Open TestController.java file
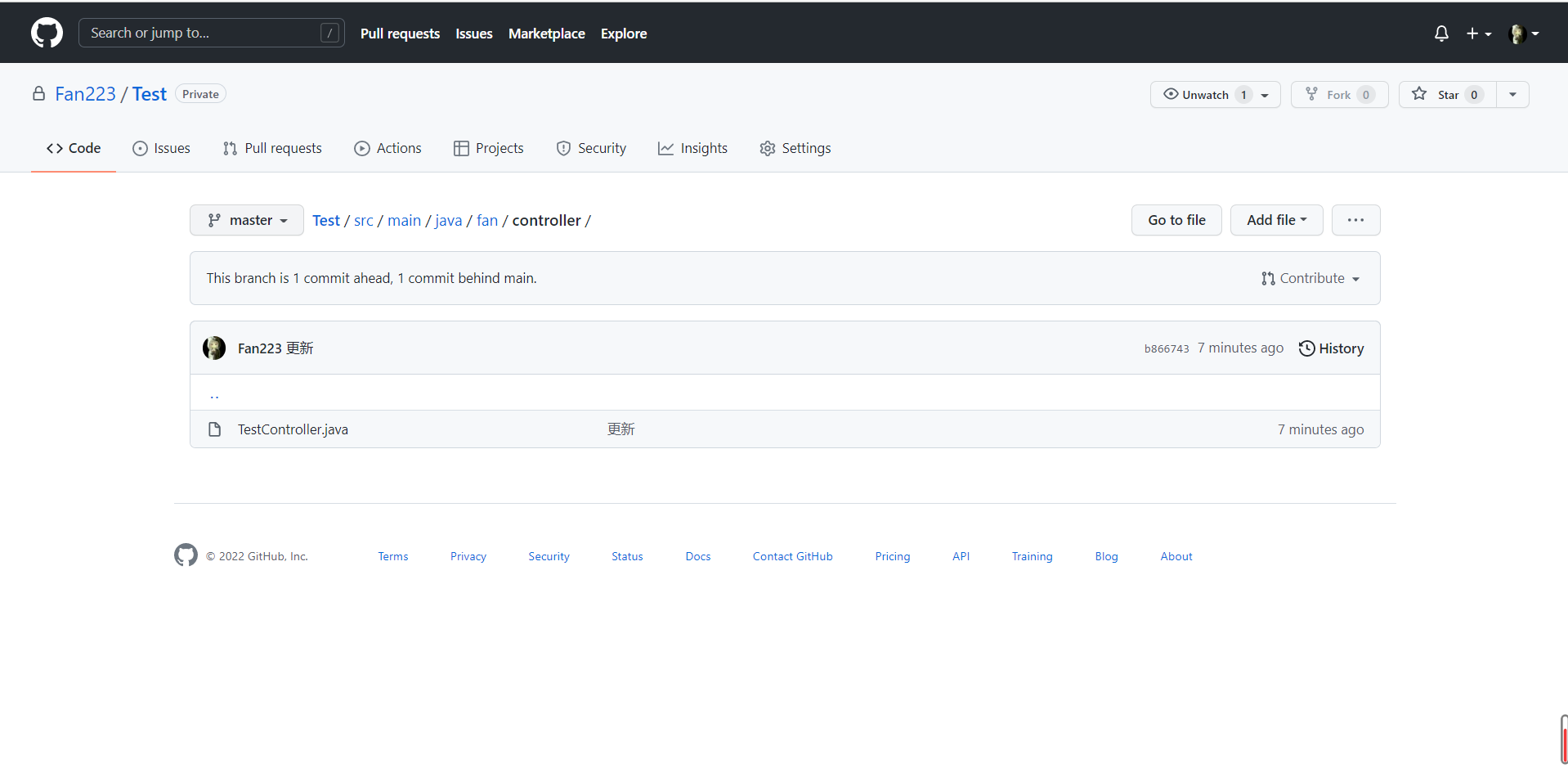 293,429
